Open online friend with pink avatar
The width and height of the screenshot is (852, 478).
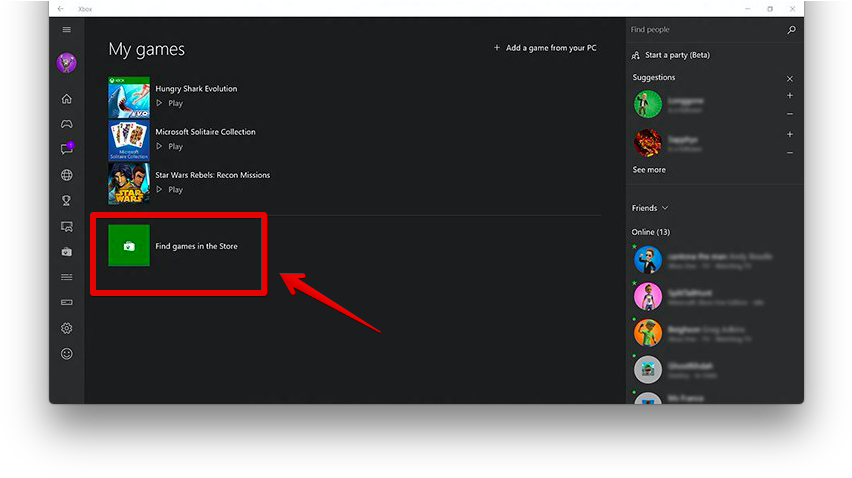pos(648,297)
